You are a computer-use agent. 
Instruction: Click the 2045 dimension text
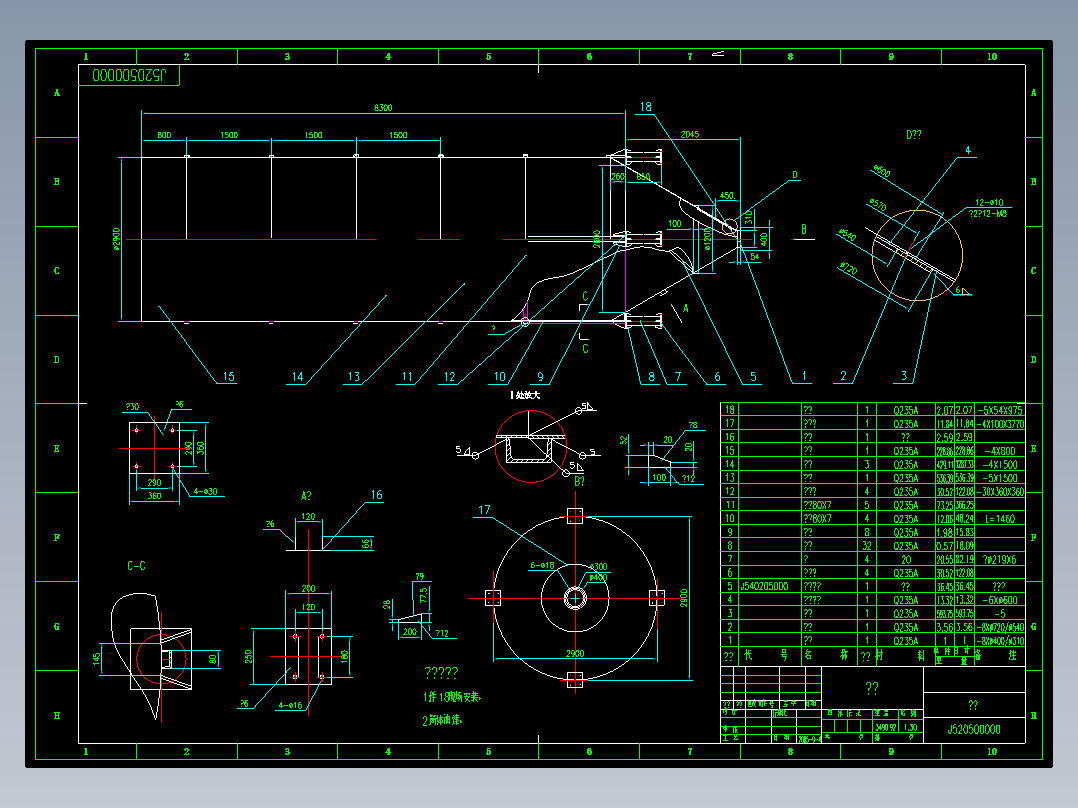point(690,134)
